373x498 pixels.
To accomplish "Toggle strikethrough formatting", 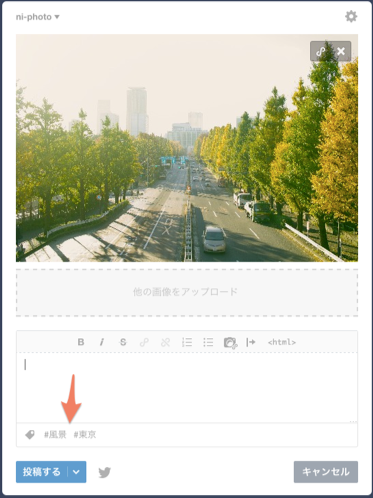I will coord(123,342).
